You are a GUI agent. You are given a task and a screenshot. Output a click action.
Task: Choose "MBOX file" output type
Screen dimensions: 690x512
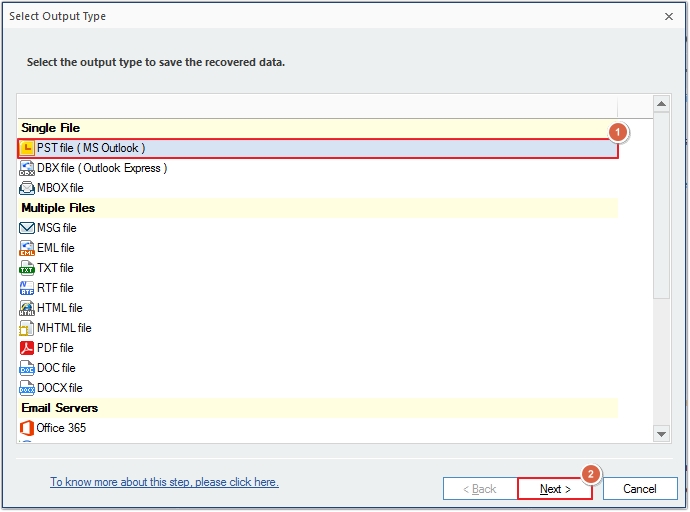click(x=60, y=188)
